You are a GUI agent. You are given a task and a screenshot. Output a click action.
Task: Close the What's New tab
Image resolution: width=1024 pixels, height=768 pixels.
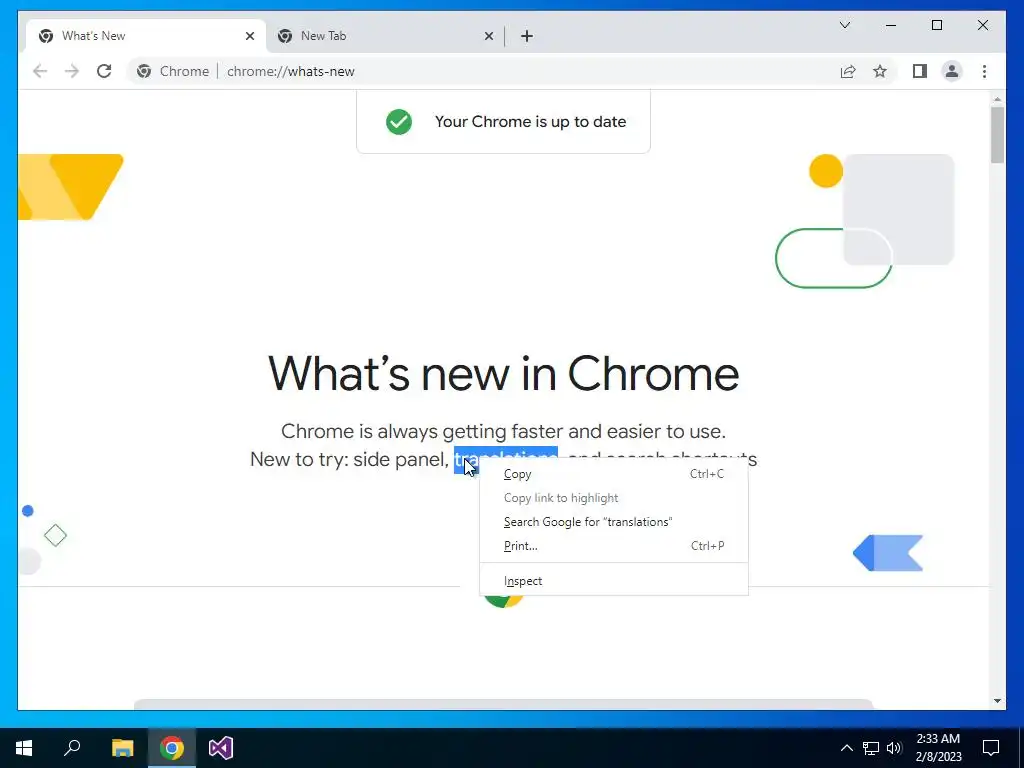[249, 36]
